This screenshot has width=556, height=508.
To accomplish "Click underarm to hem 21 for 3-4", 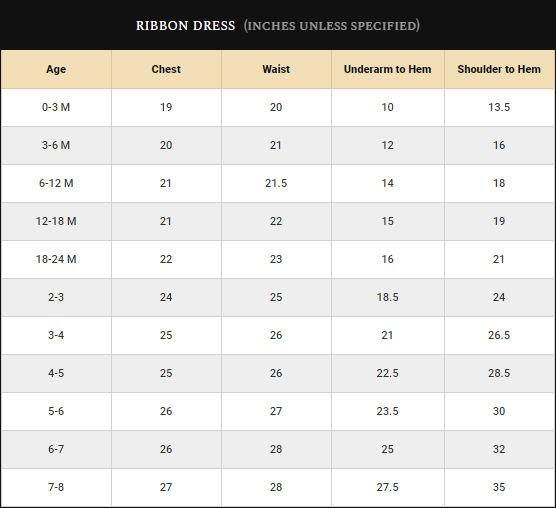I will [388, 335].
